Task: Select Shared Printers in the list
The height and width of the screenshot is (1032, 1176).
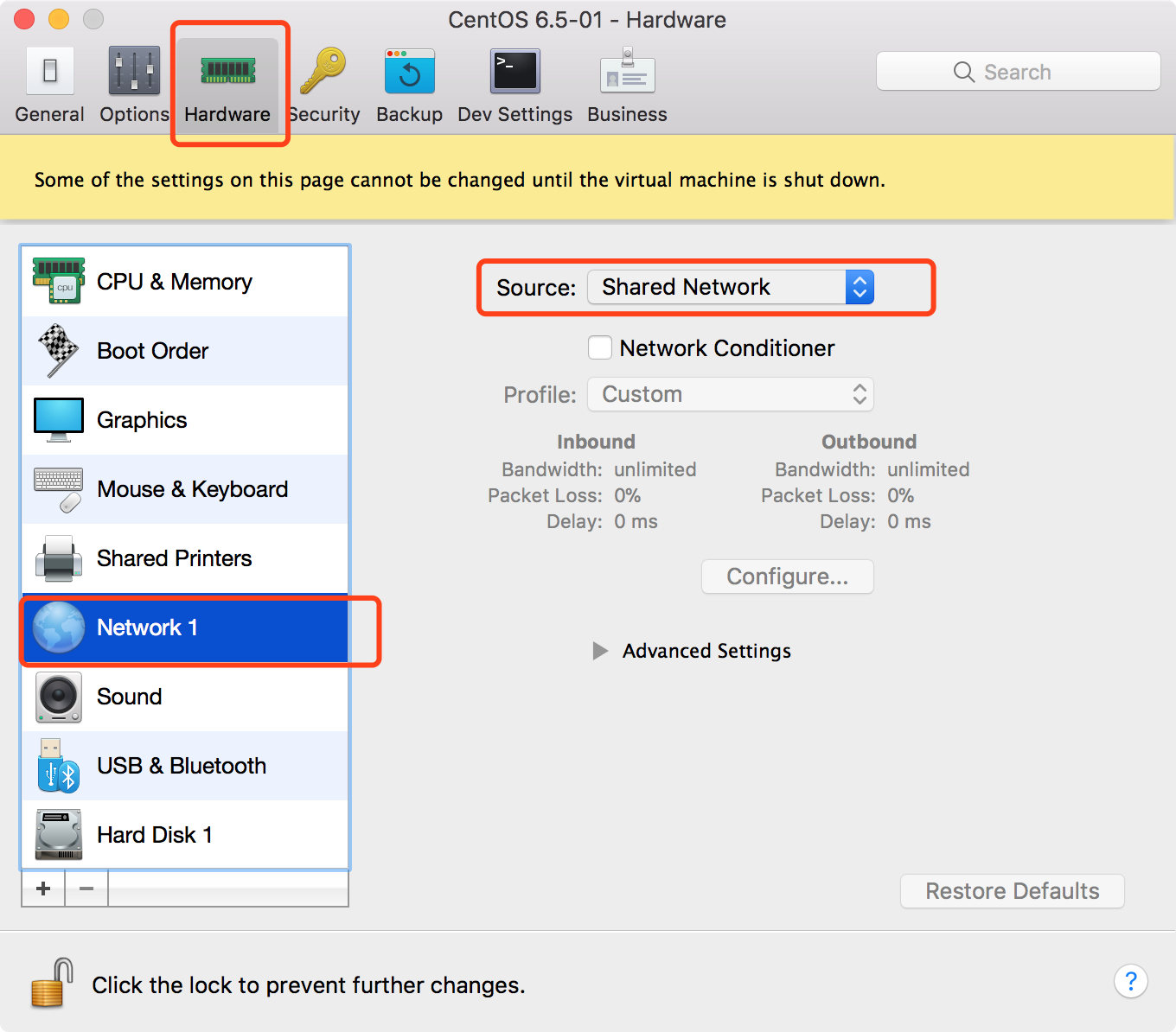Action: coord(185,558)
